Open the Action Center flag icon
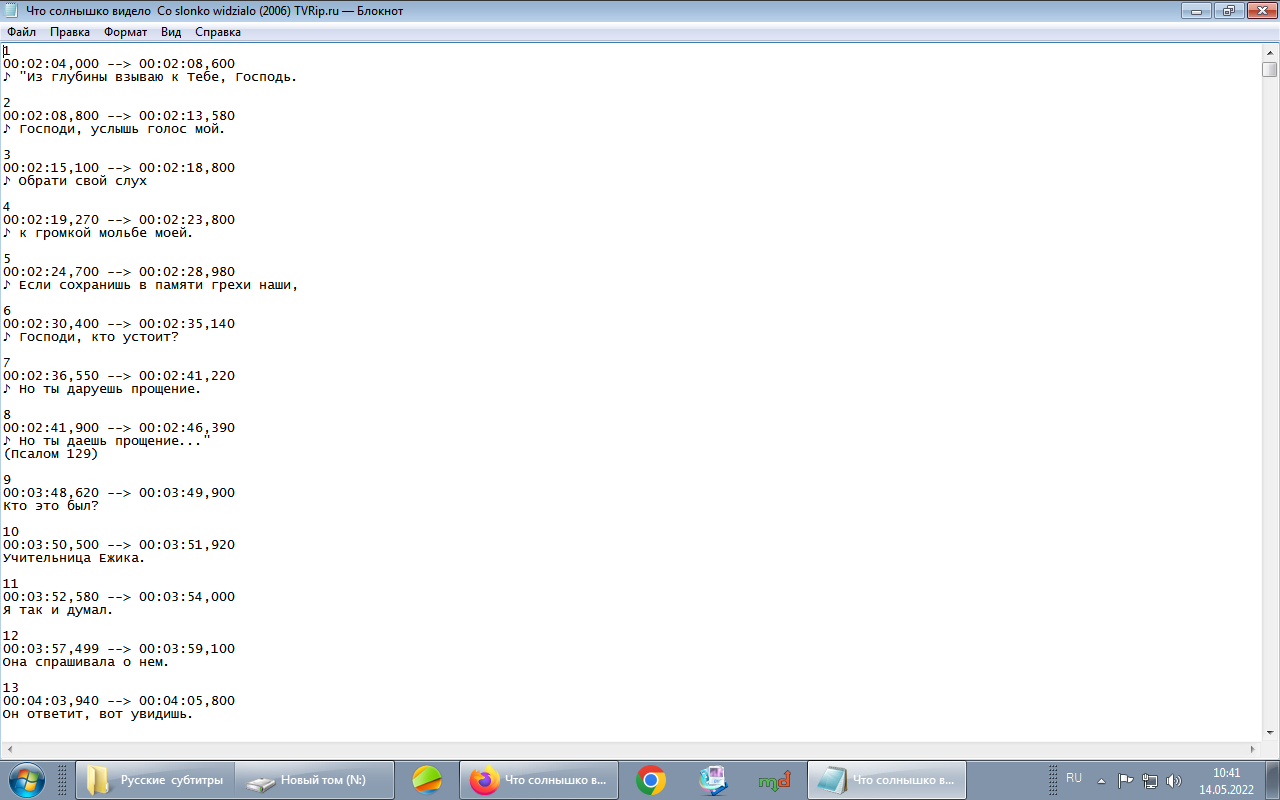The height and width of the screenshot is (800, 1280). point(1126,780)
